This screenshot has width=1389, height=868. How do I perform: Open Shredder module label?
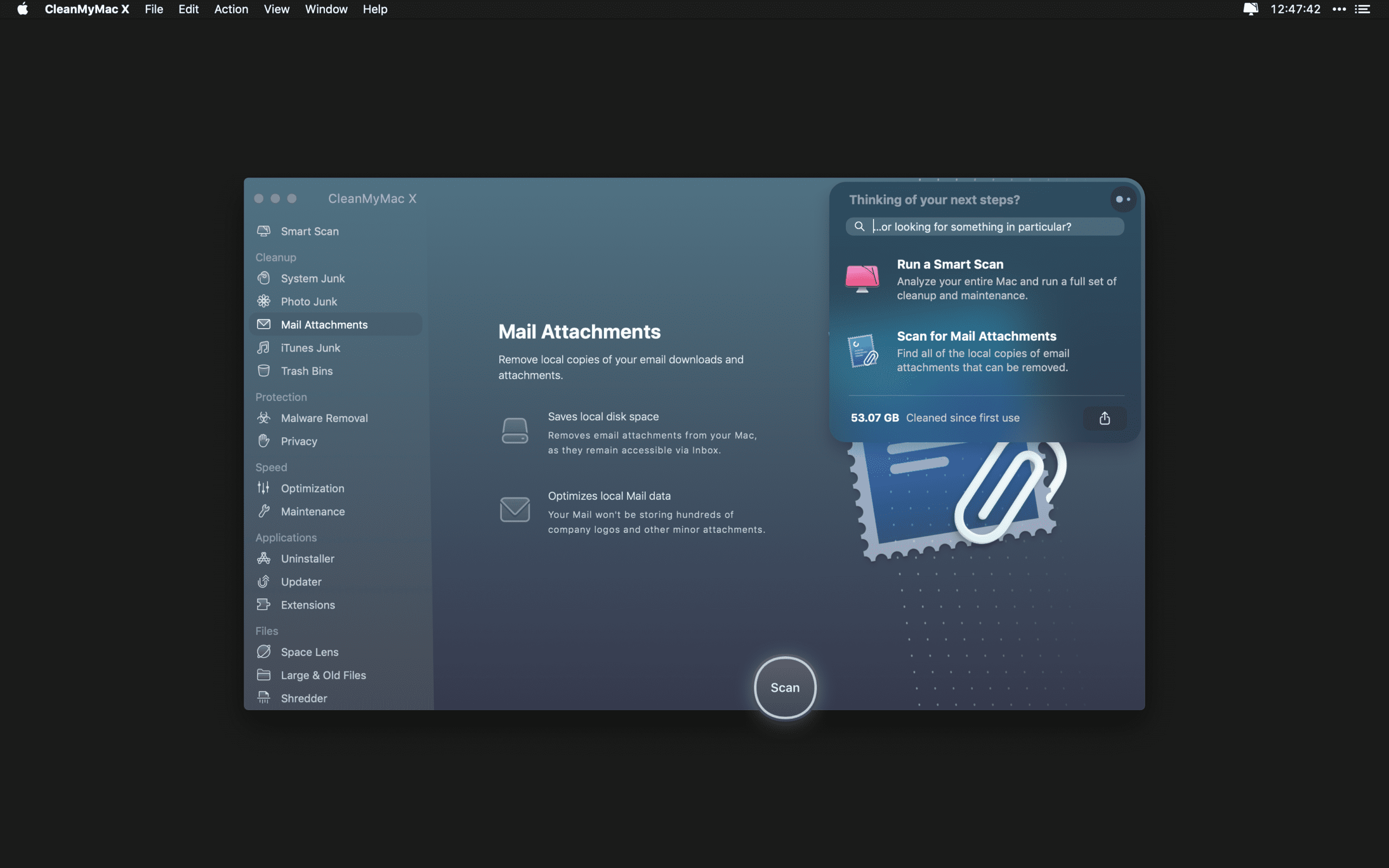[x=304, y=698]
